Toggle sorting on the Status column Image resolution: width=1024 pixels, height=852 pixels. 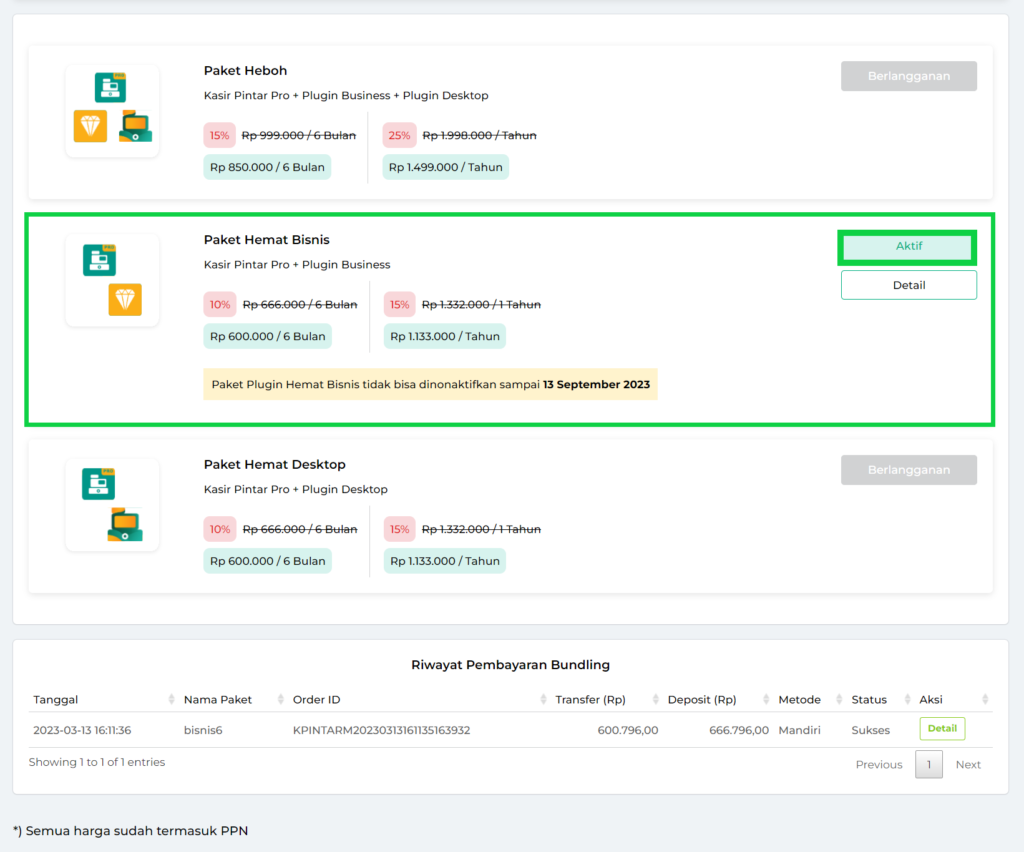click(868, 699)
